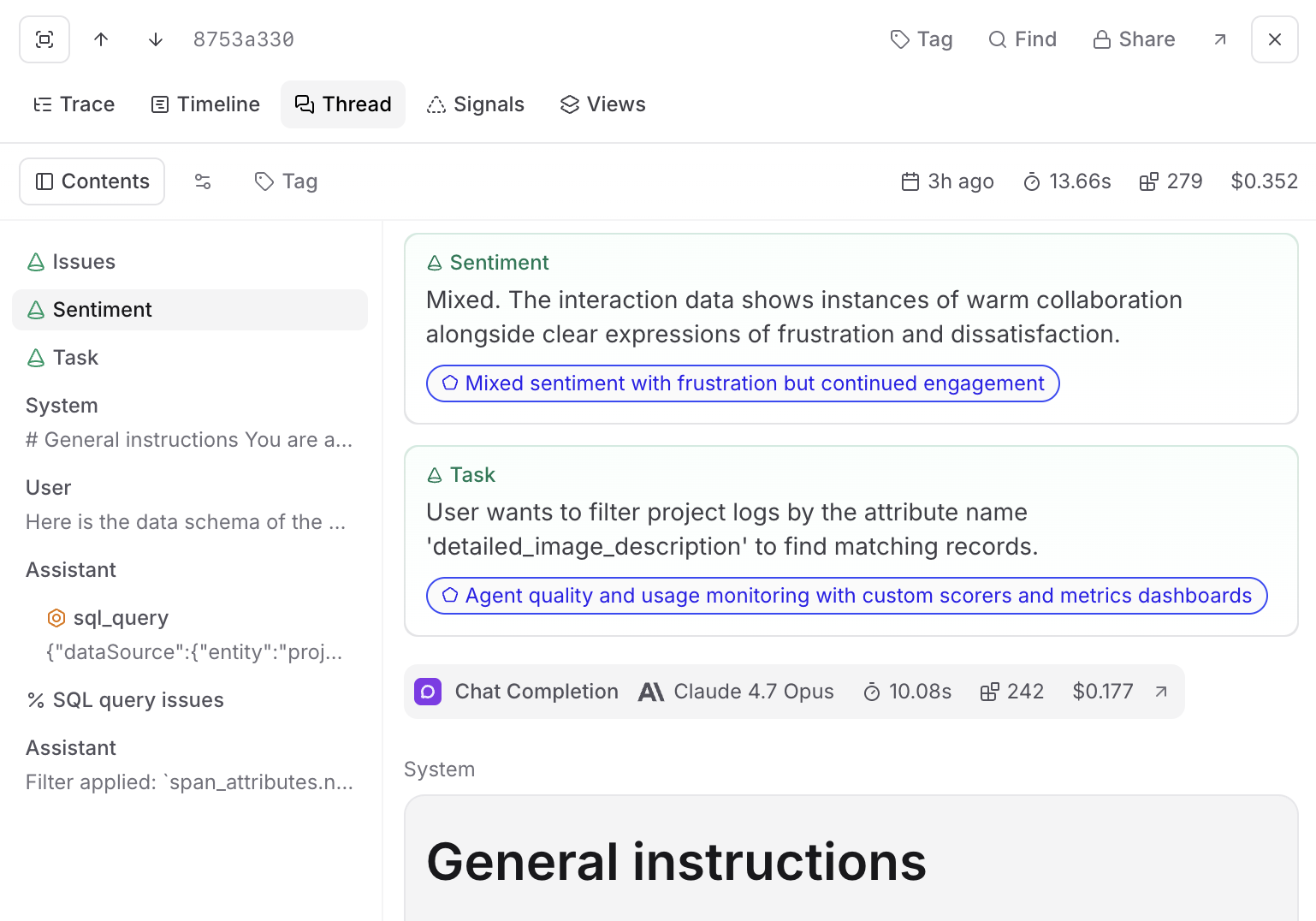Screen dimensions: 1316x921
Task: Open the Views tab
Action: (603, 104)
